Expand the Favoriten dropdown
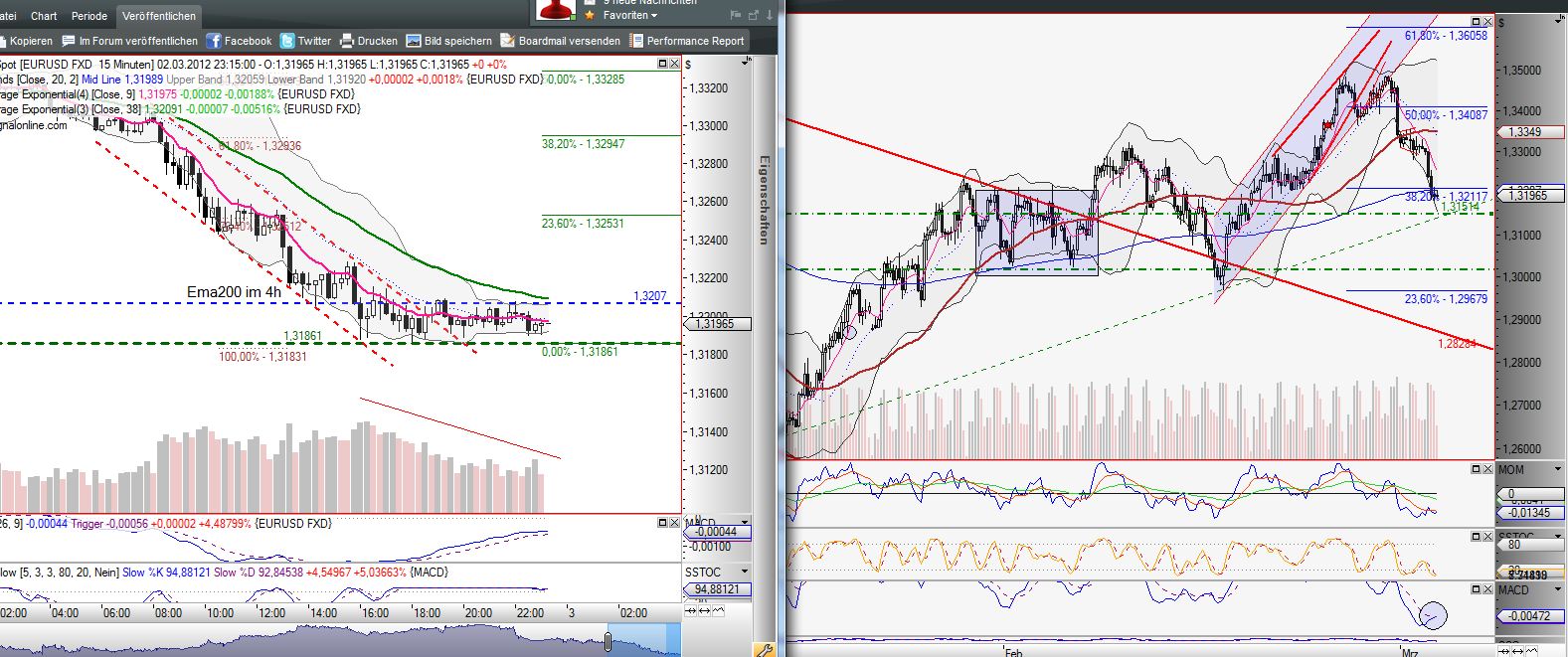Image resolution: width=1568 pixels, height=657 pixels. point(629,15)
